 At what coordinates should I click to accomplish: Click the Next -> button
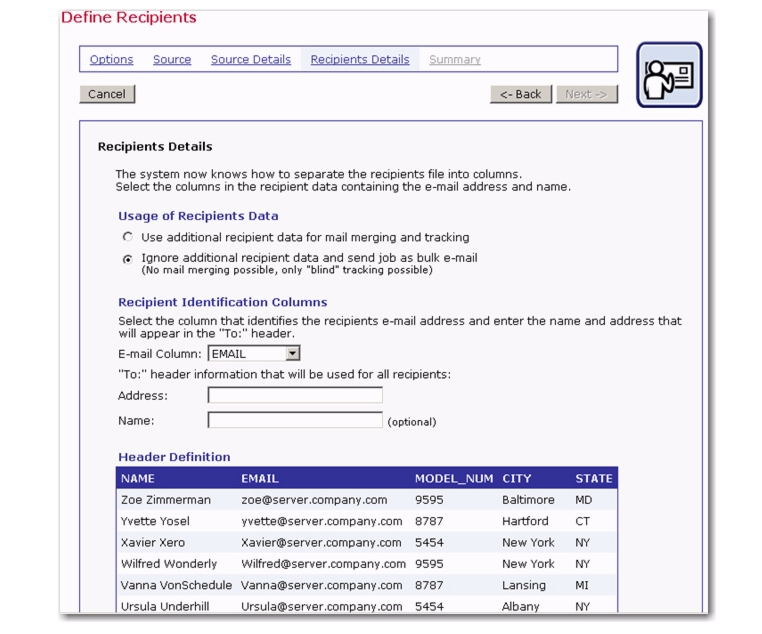click(x=587, y=94)
